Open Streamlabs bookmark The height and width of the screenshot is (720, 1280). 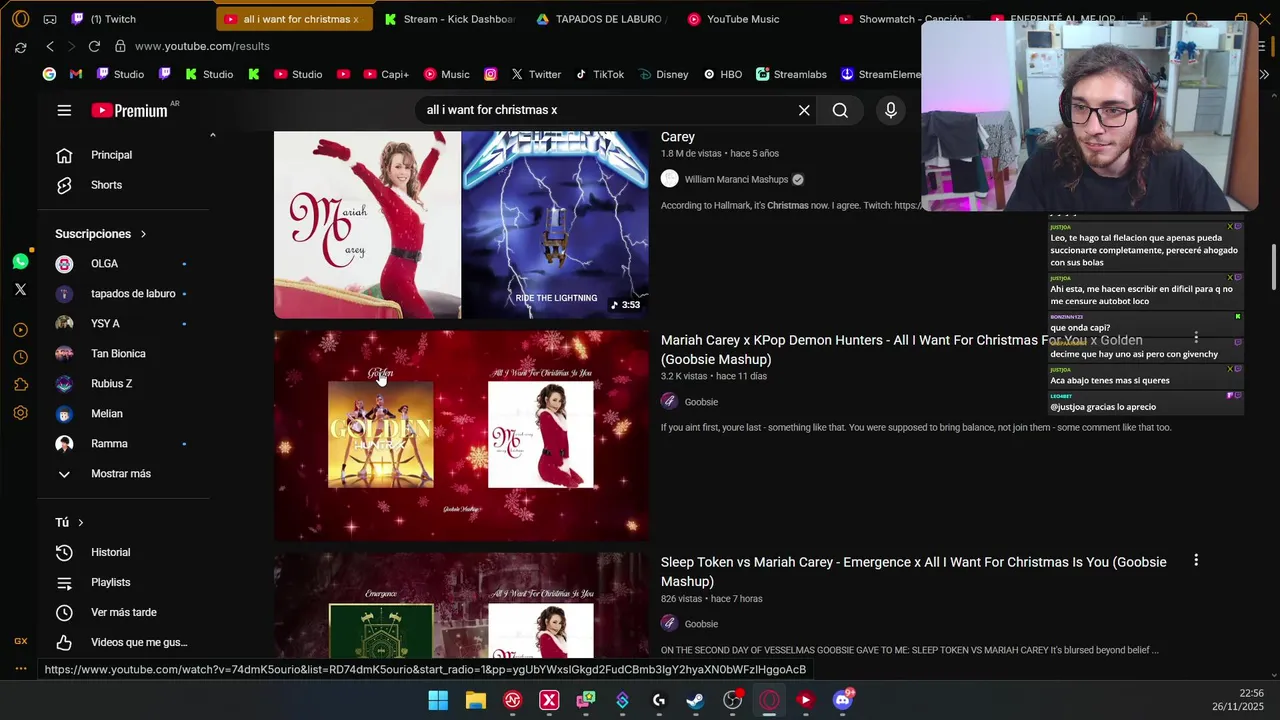[791, 74]
